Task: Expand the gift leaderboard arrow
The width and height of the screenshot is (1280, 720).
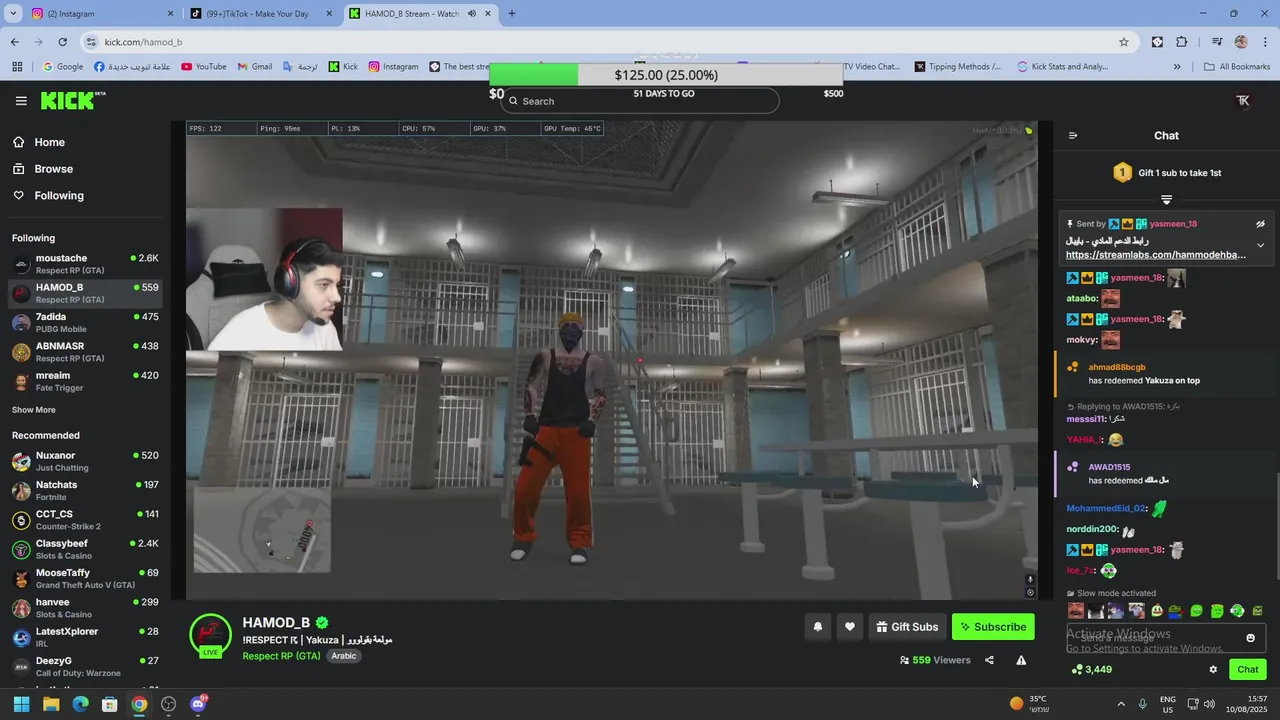Action: (x=1166, y=200)
